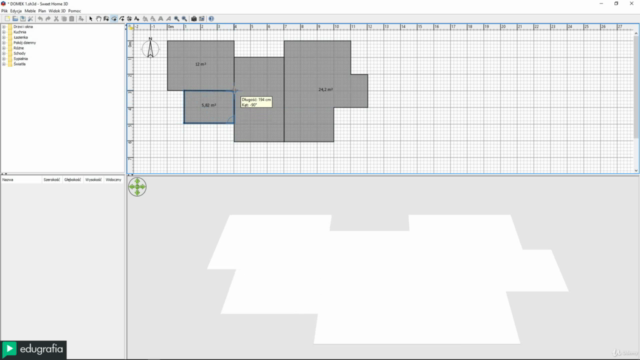Select the 5,82 m² room in plan

[209, 106]
